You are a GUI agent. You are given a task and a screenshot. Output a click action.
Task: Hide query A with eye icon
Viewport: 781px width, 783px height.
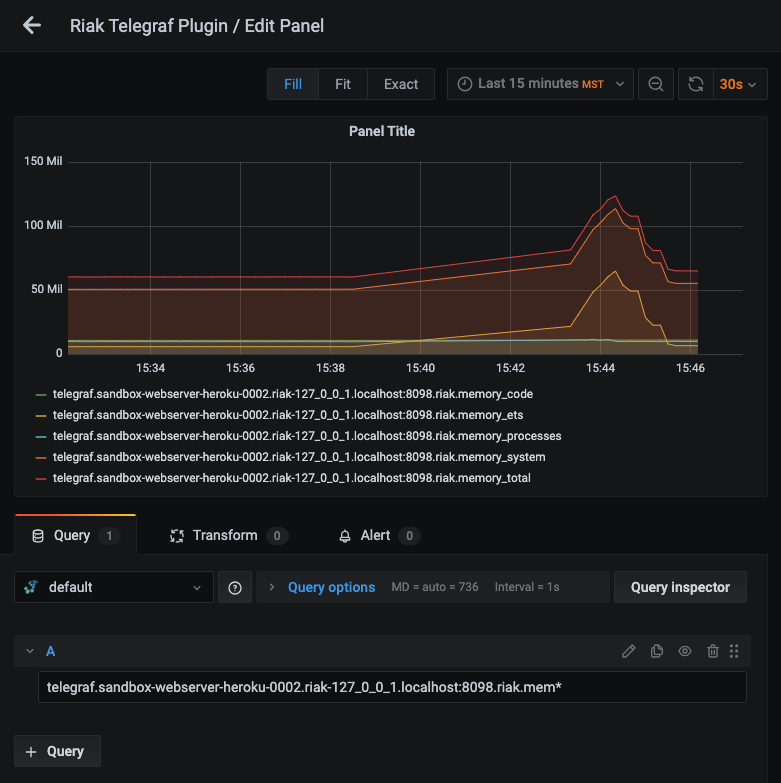[x=685, y=651]
